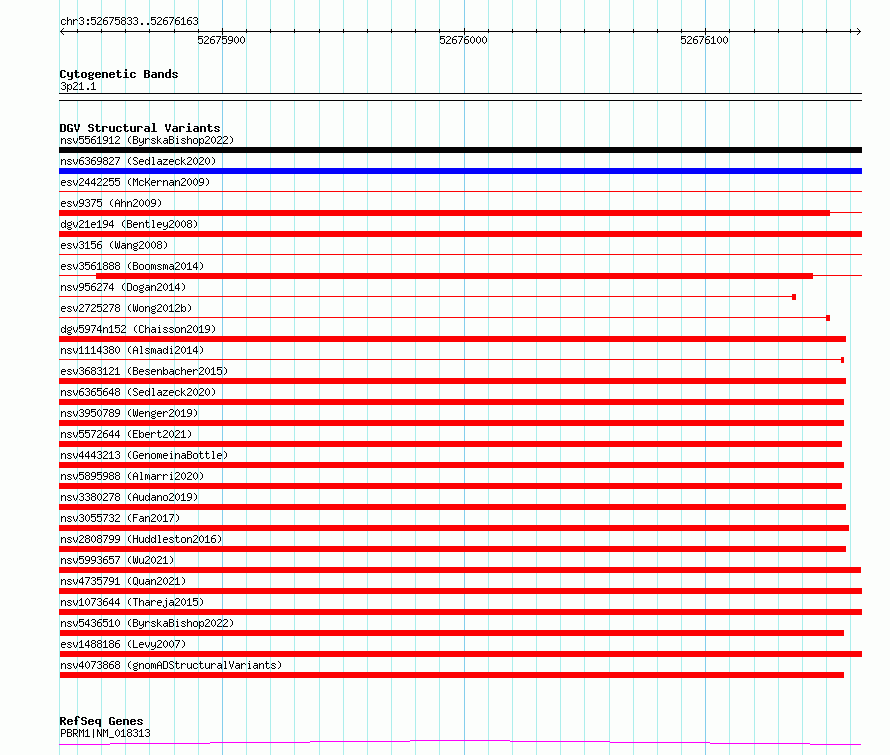Select esv3156 (Wang2008) label
The height and width of the screenshot is (755, 890).
pos(114,245)
